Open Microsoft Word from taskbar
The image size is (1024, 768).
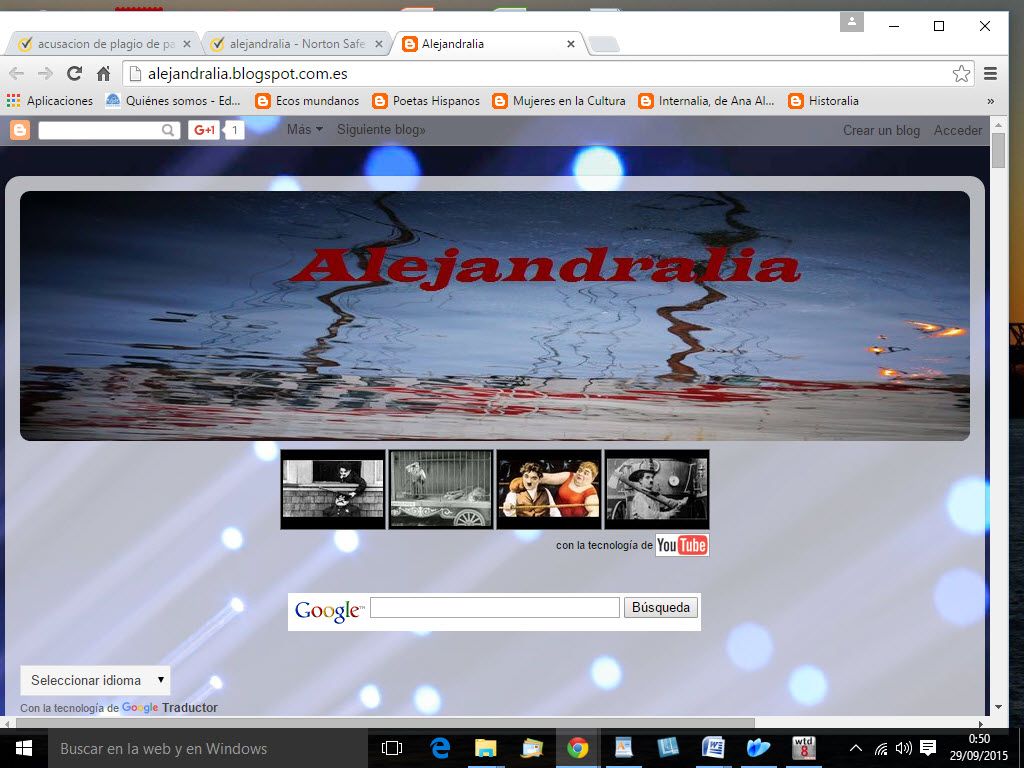click(712, 748)
